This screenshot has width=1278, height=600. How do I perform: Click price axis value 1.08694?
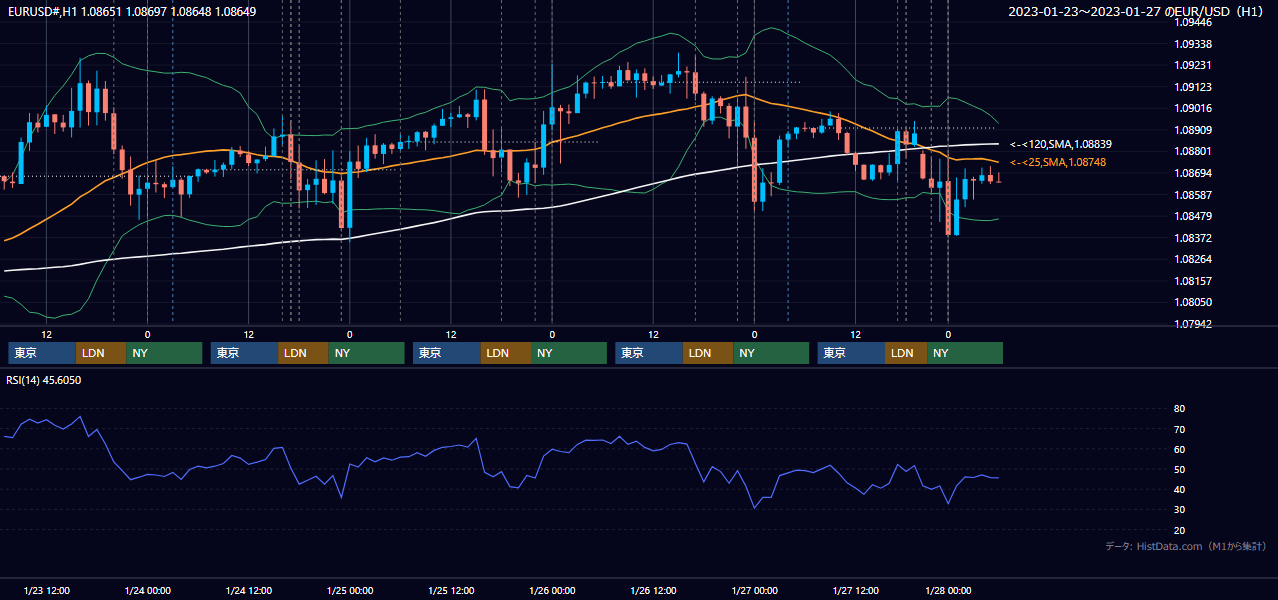[1192, 173]
